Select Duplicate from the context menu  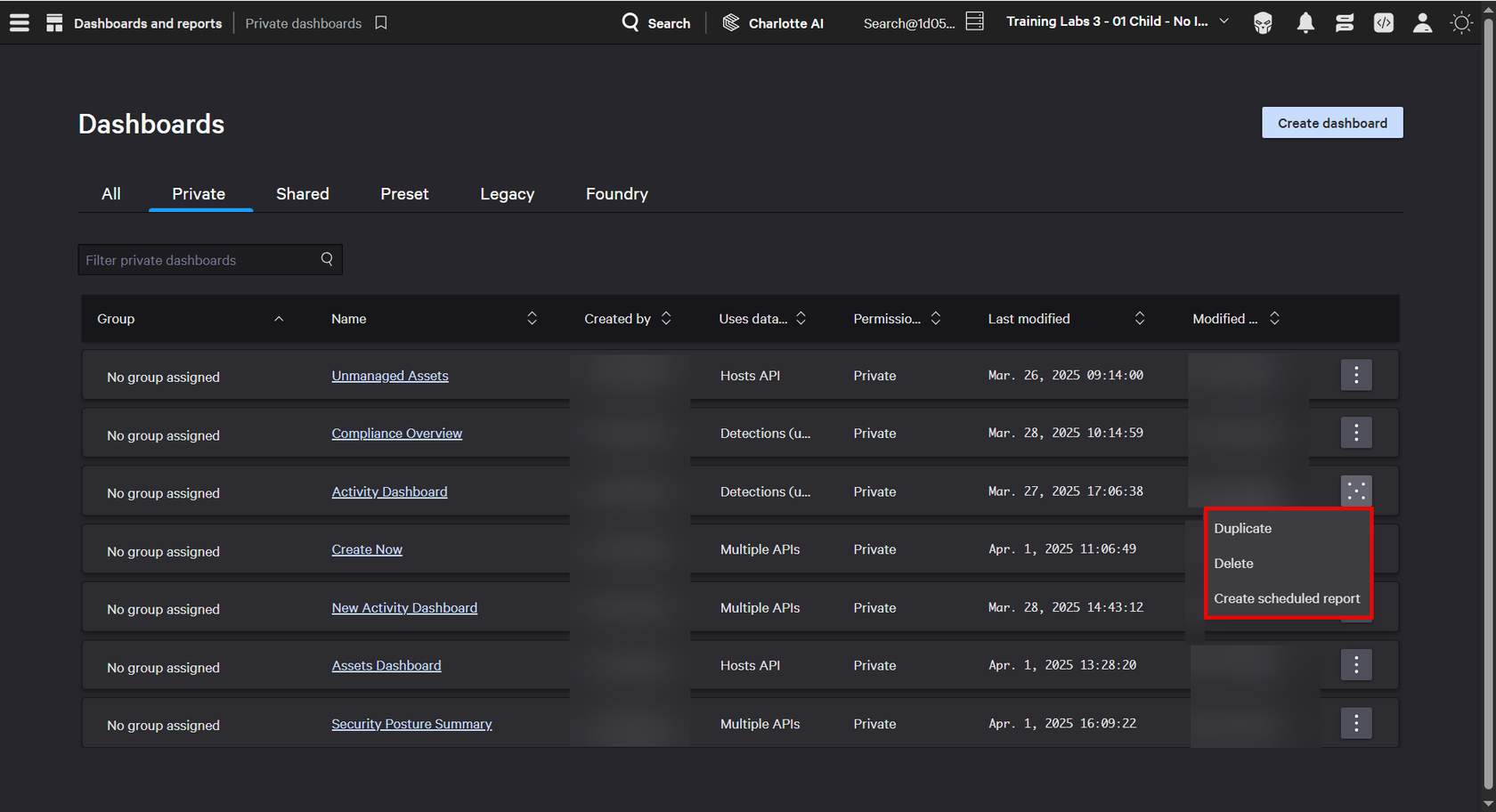coord(1242,528)
